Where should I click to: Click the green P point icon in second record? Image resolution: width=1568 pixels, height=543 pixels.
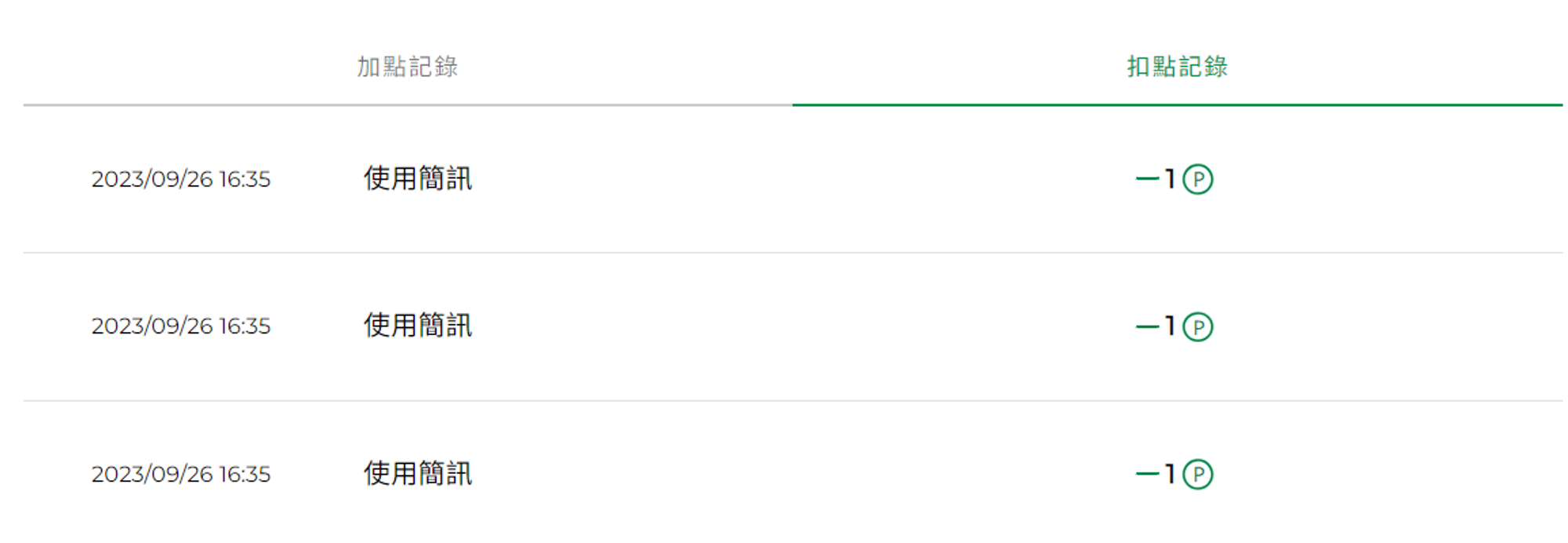1197,326
